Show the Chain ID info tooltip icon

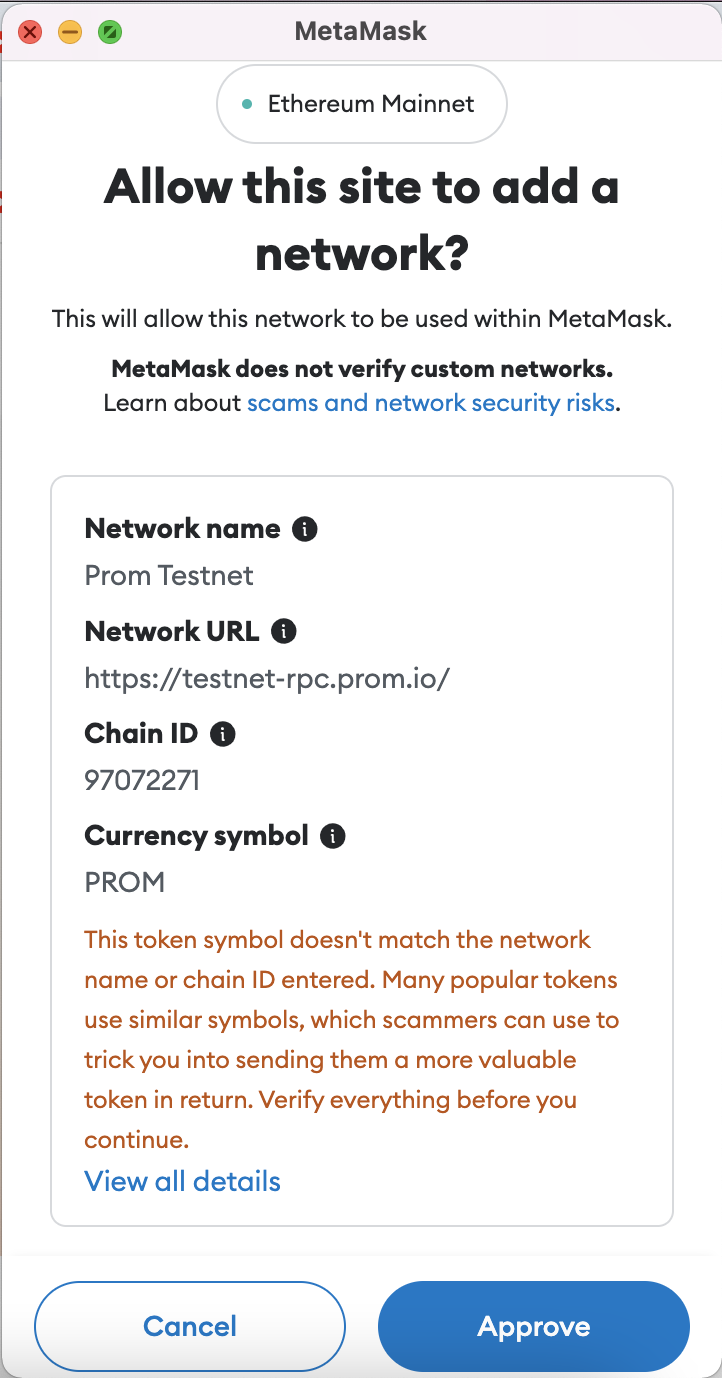pyautogui.click(x=222, y=734)
